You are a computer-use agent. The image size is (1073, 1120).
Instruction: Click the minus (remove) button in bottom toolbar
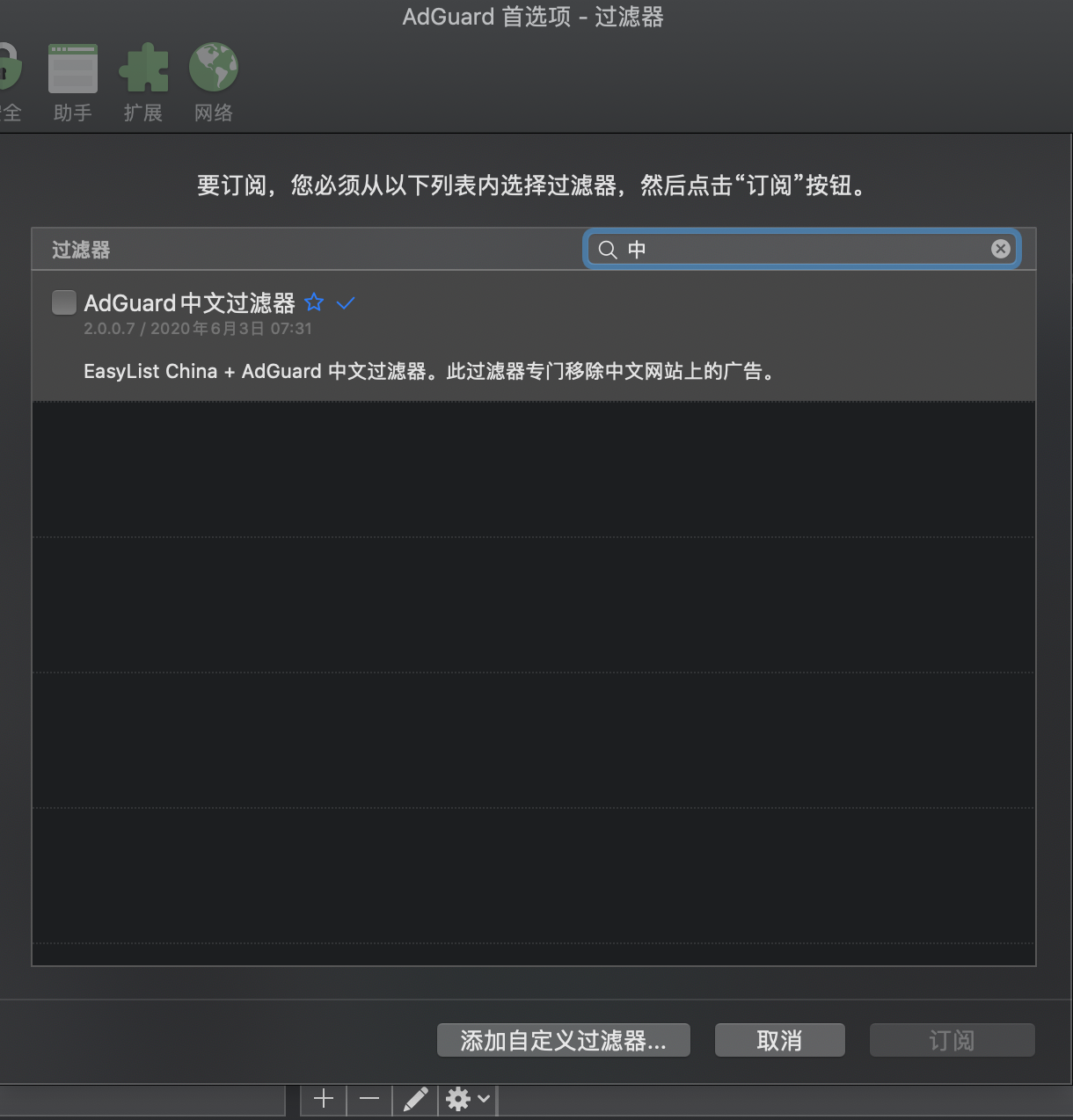[369, 1099]
